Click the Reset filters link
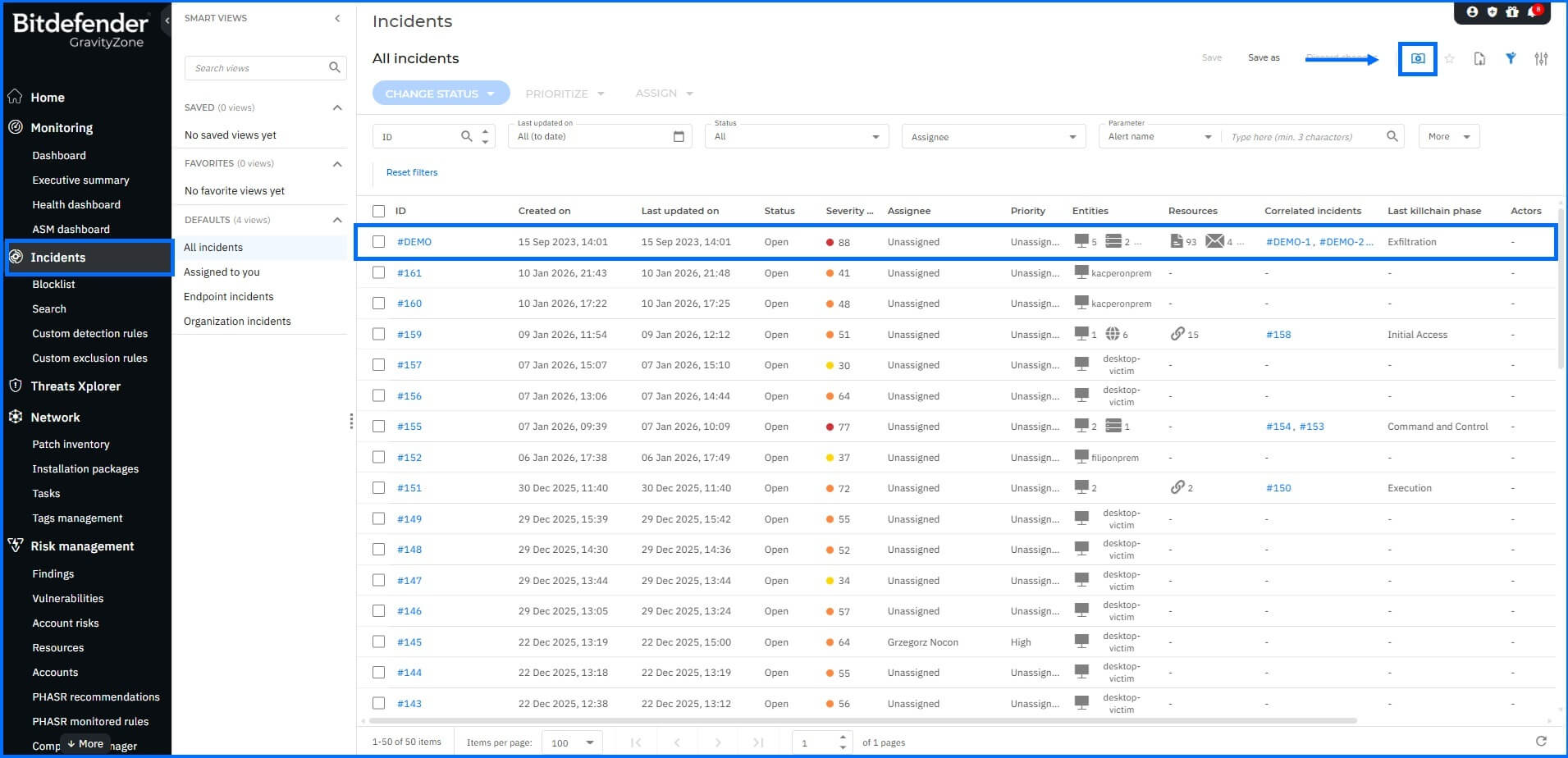Viewport: 1568px width, 758px height. 412,172
